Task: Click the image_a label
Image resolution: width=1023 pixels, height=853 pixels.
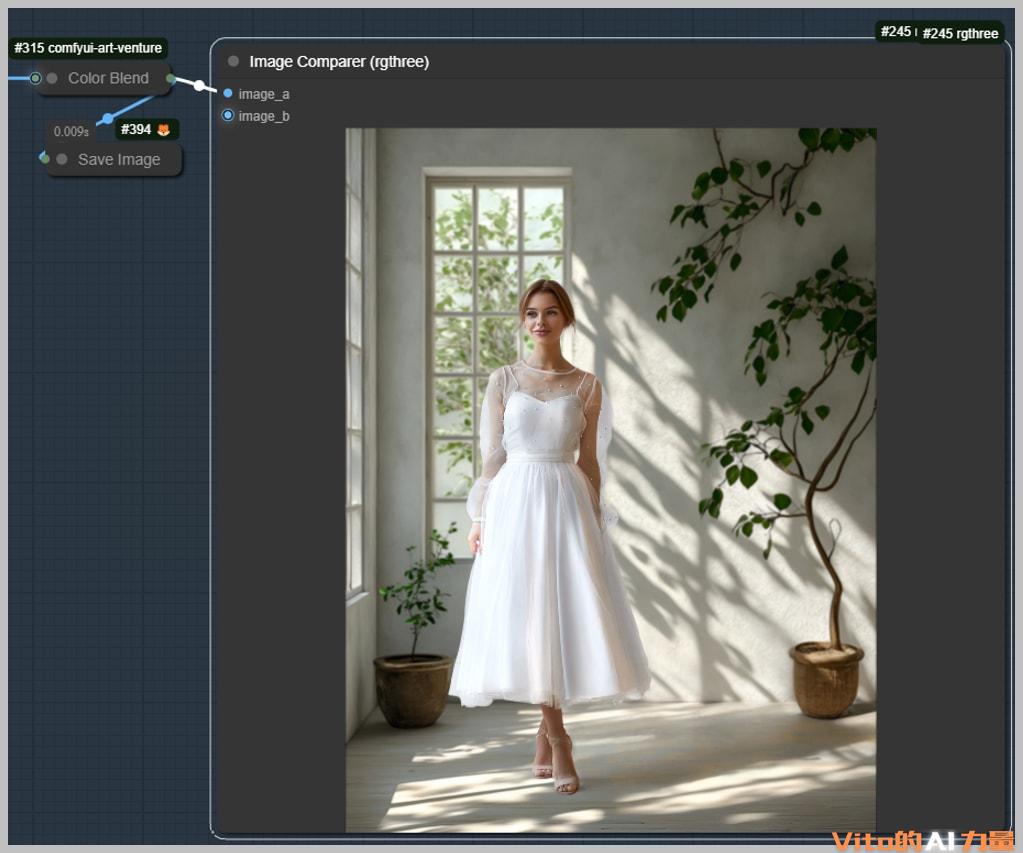Action: 264,94
